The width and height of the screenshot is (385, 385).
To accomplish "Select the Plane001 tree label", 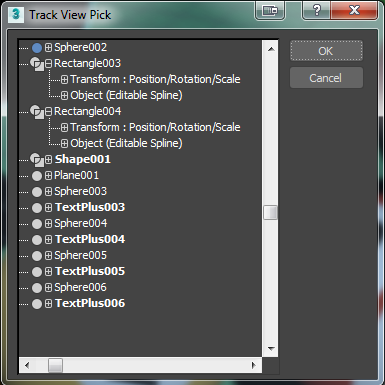I will [76, 175].
